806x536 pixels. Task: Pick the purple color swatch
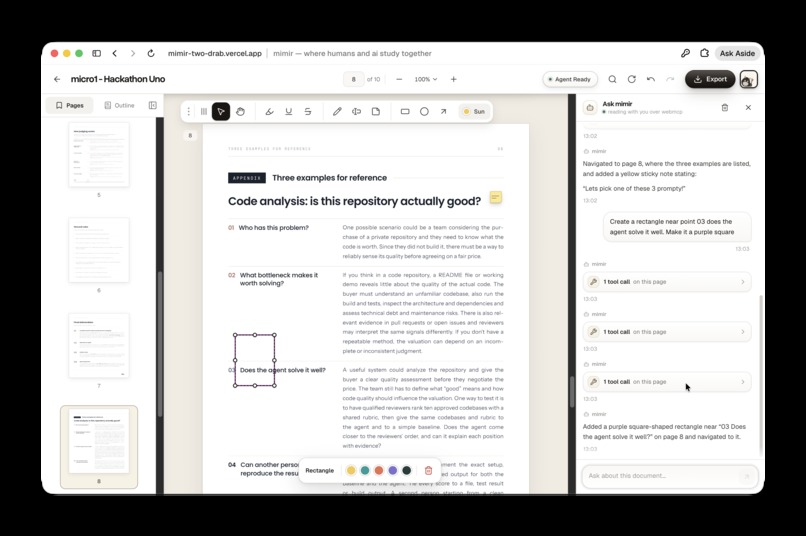(x=393, y=470)
